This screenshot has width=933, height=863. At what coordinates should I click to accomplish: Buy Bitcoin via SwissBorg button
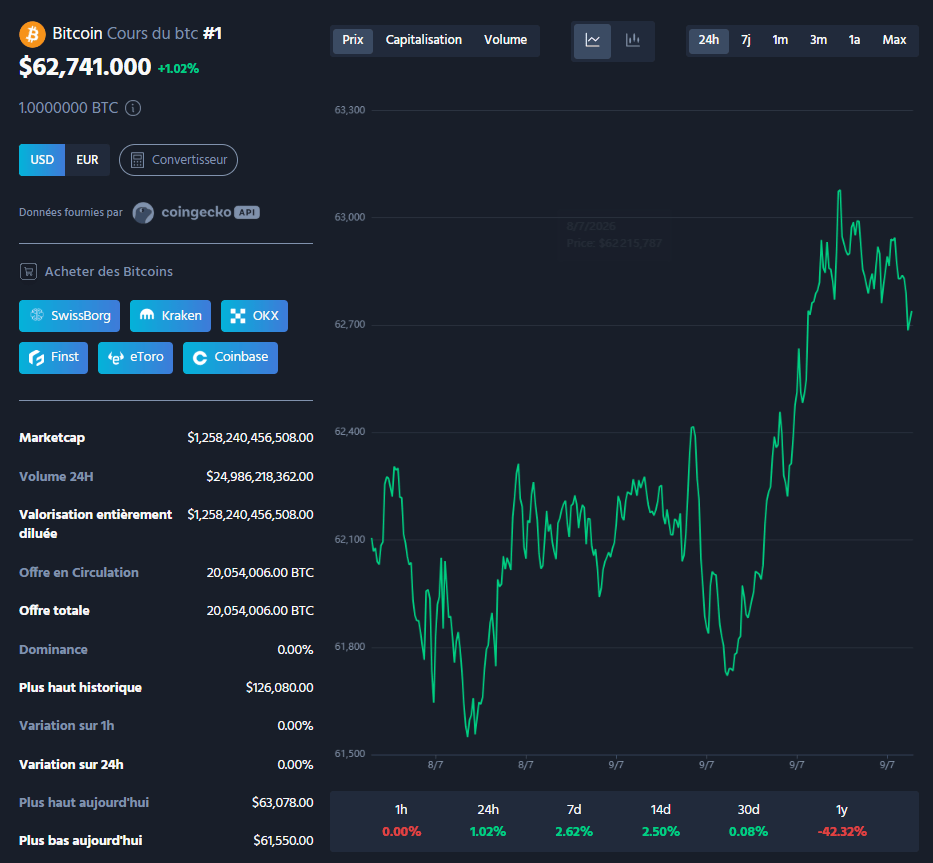[70, 315]
